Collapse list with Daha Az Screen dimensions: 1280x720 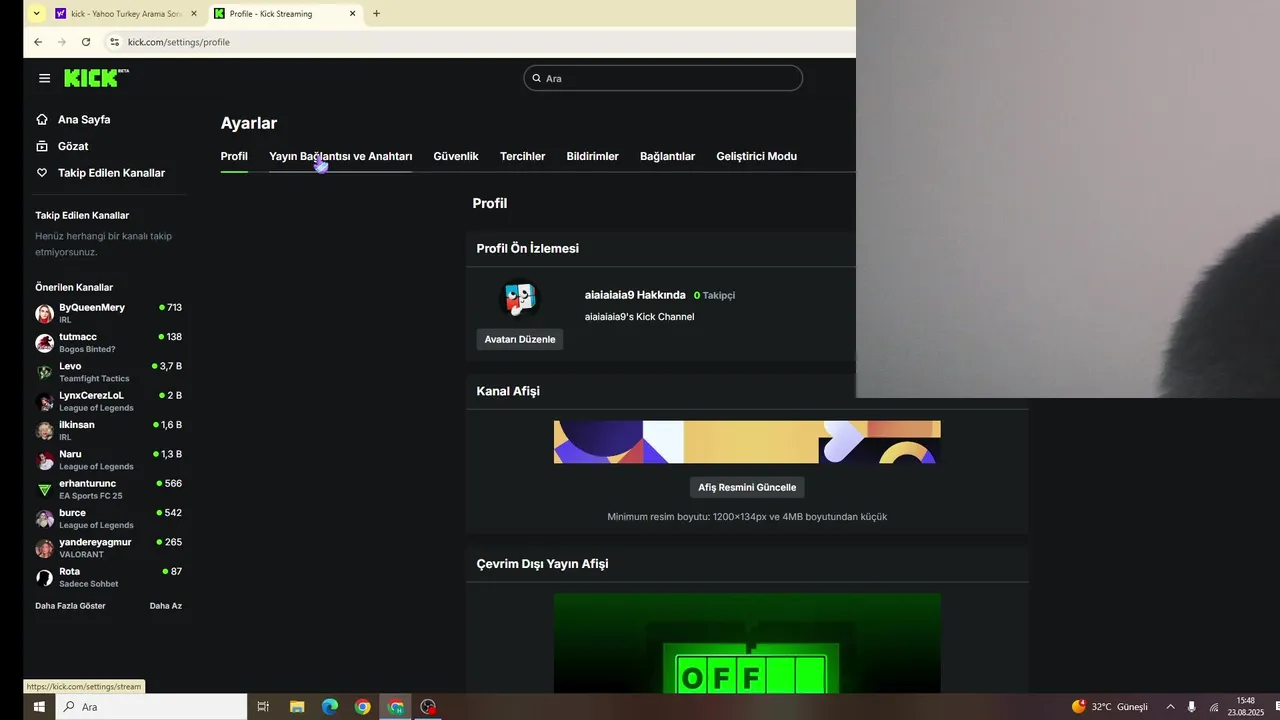(166, 606)
